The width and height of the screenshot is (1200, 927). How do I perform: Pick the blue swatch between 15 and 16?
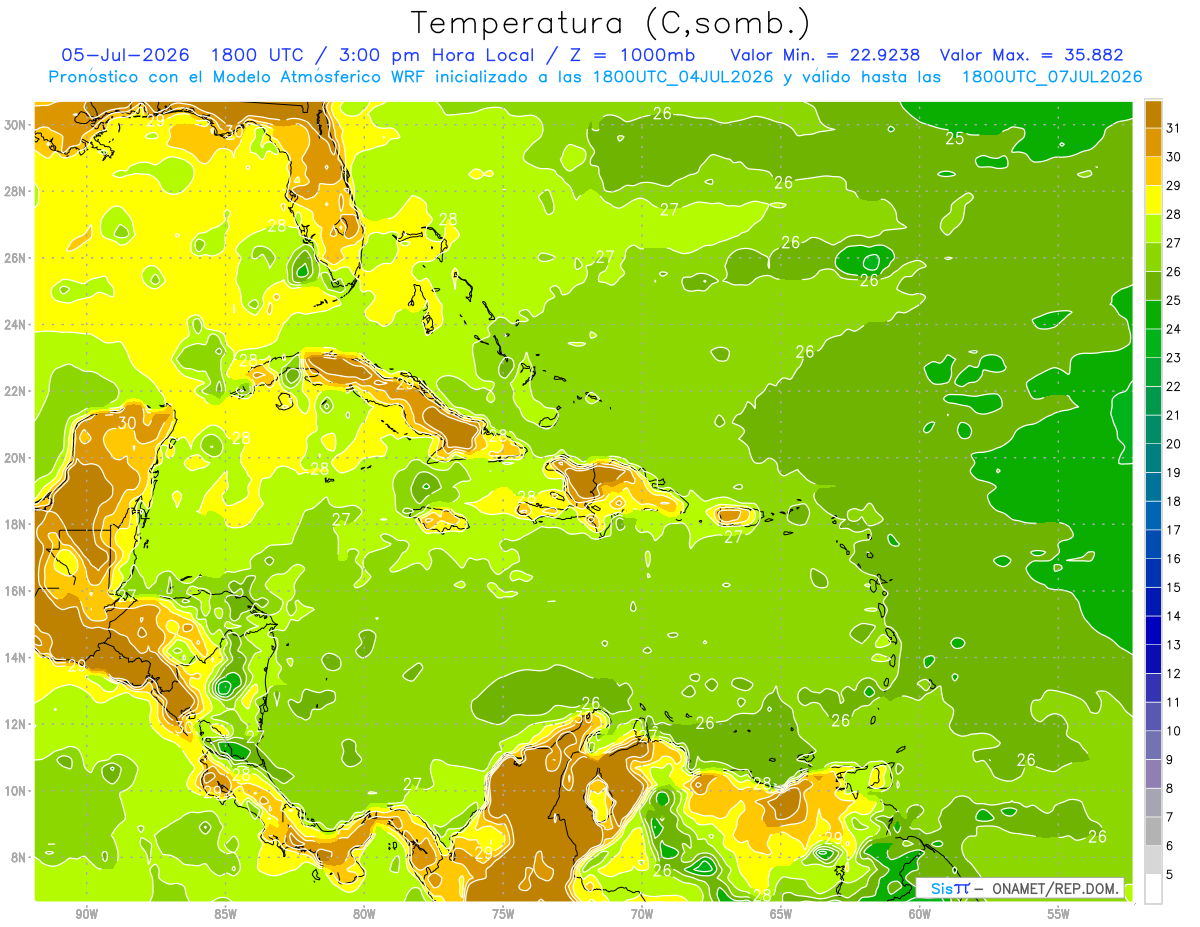pos(1153,573)
